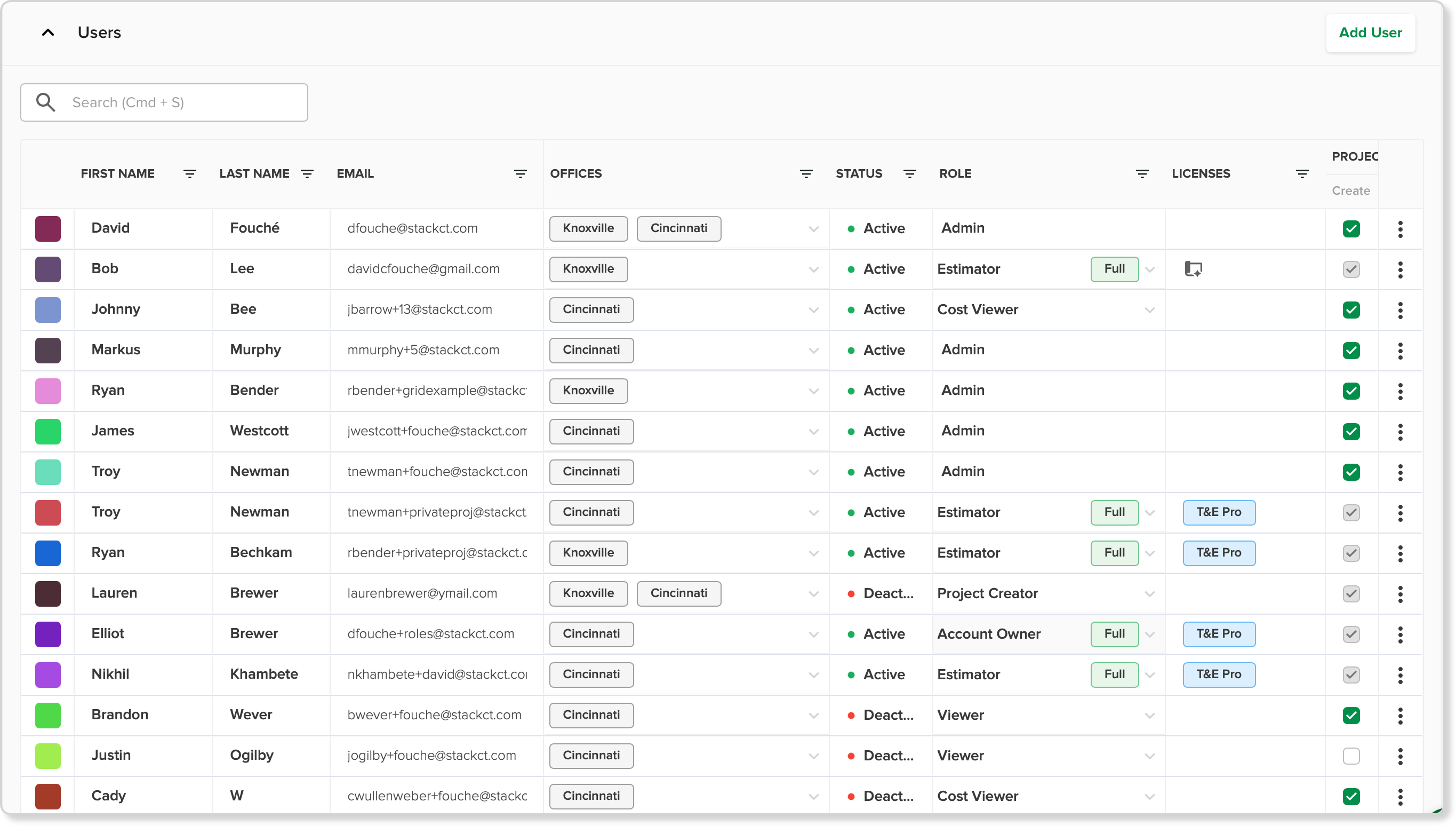The width and height of the screenshot is (1456, 826).
Task: Click the T&E Pro license for Elliot Brewer
Action: pyautogui.click(x=1219, y=634)
